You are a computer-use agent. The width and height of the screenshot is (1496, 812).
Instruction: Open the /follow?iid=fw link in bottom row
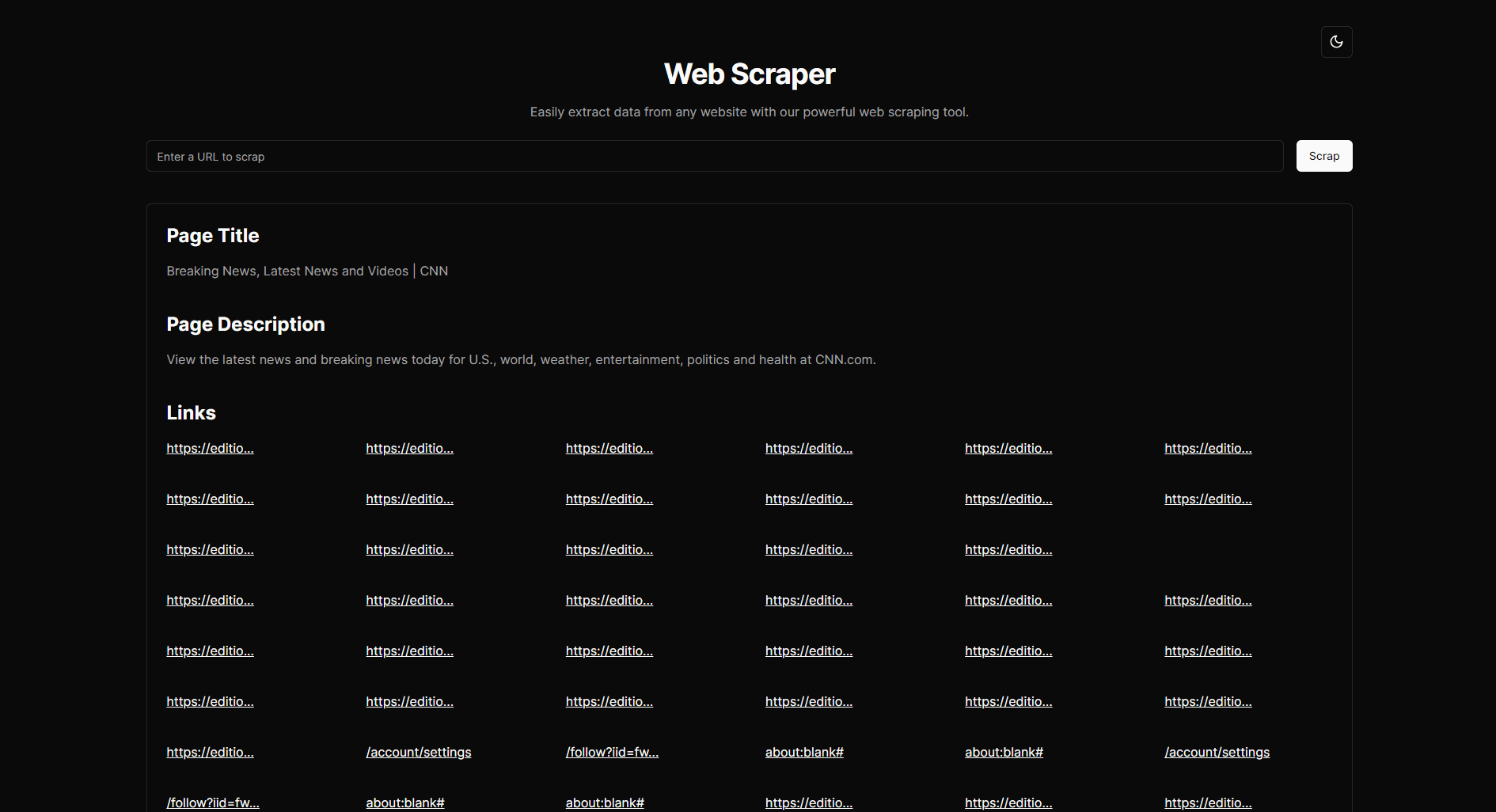212,803
